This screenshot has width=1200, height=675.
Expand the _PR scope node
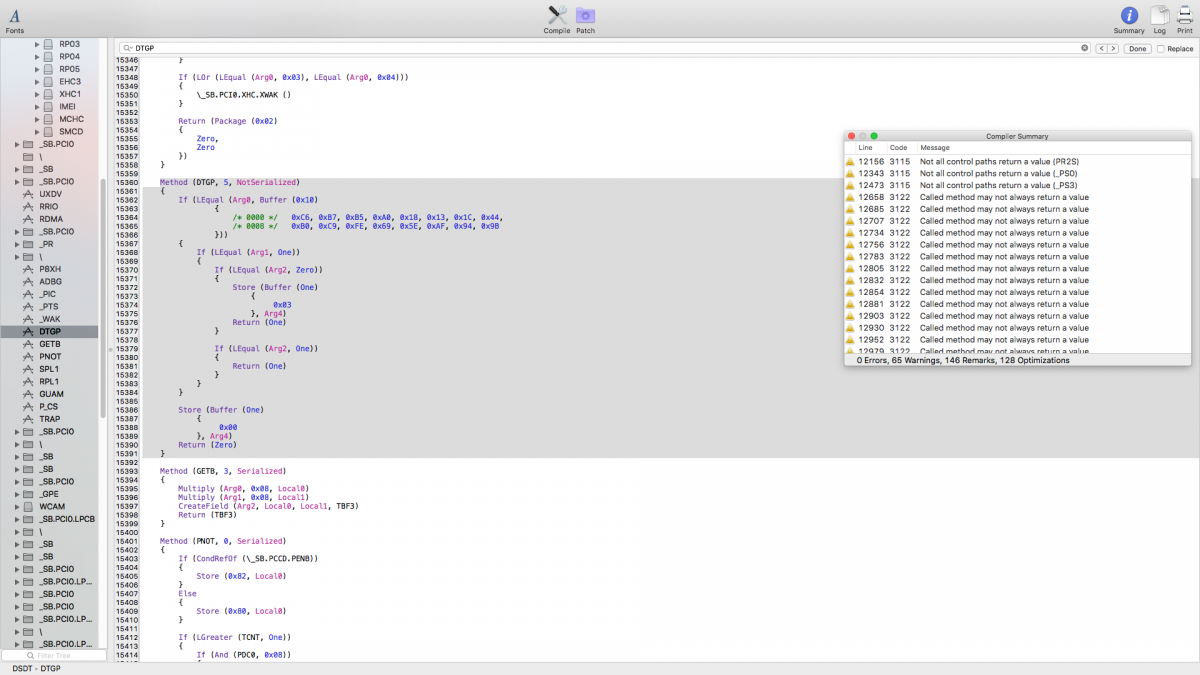click(x=16, y=244)
